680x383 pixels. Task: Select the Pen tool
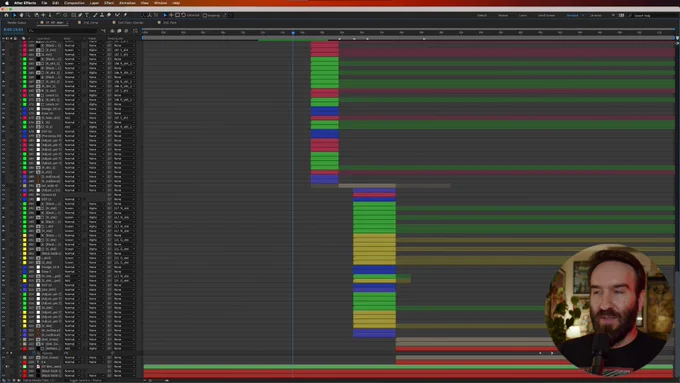pos(80,15)
